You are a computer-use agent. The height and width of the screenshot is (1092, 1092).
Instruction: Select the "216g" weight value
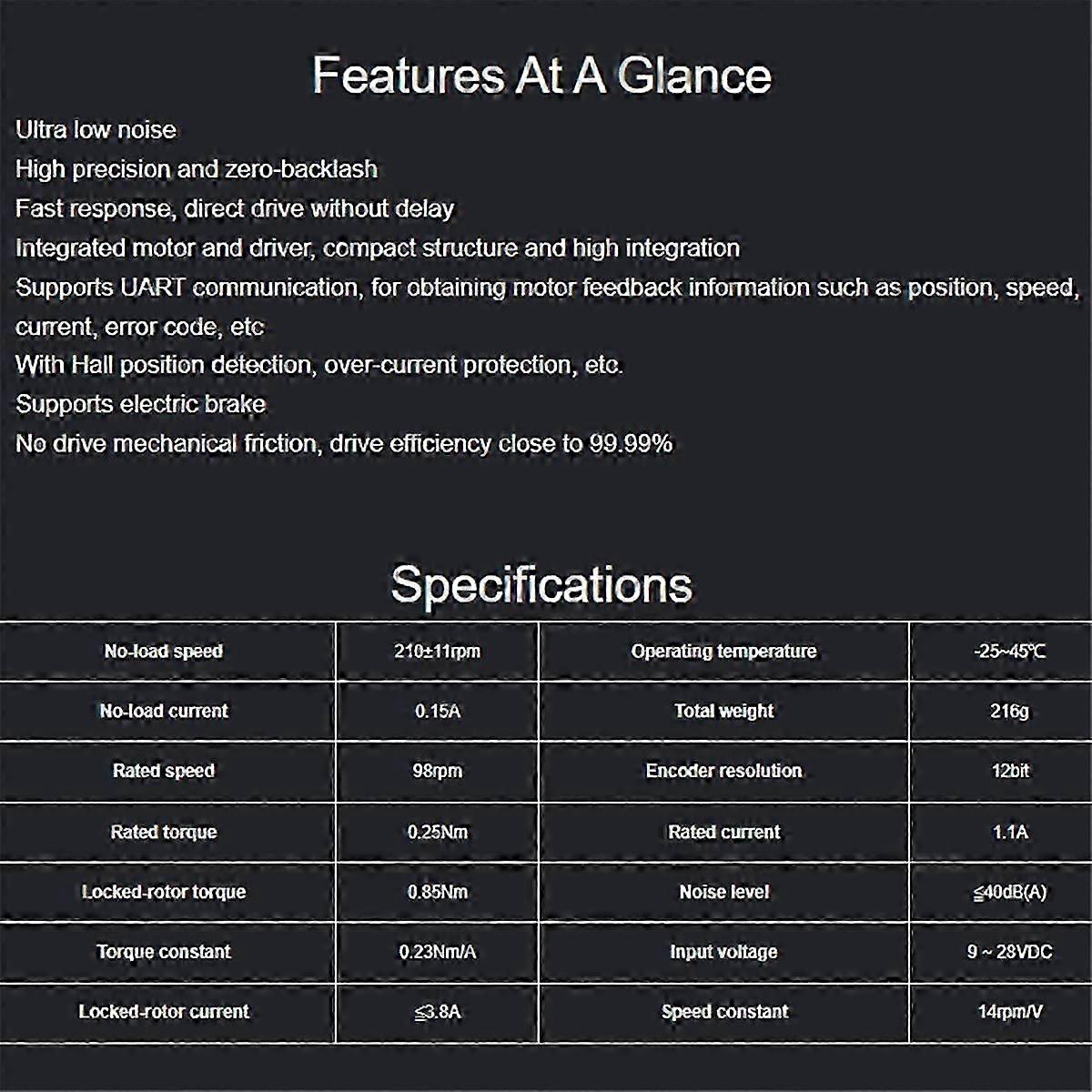coord(1009,711)
